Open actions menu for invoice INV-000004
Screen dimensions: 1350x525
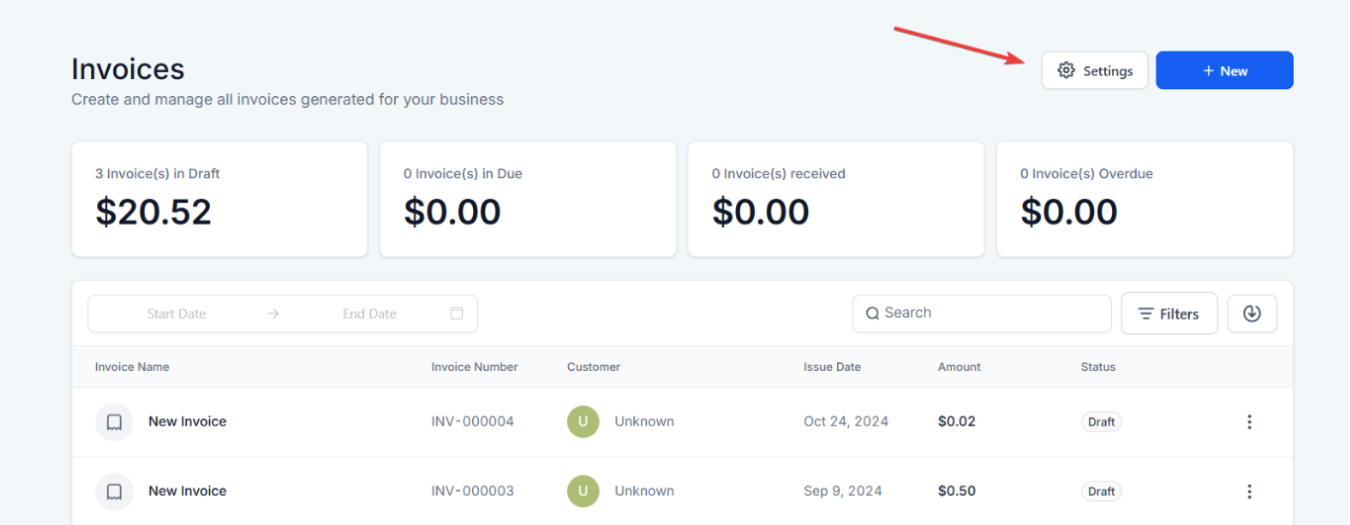pyautogui.click(x=1249, y=422)
